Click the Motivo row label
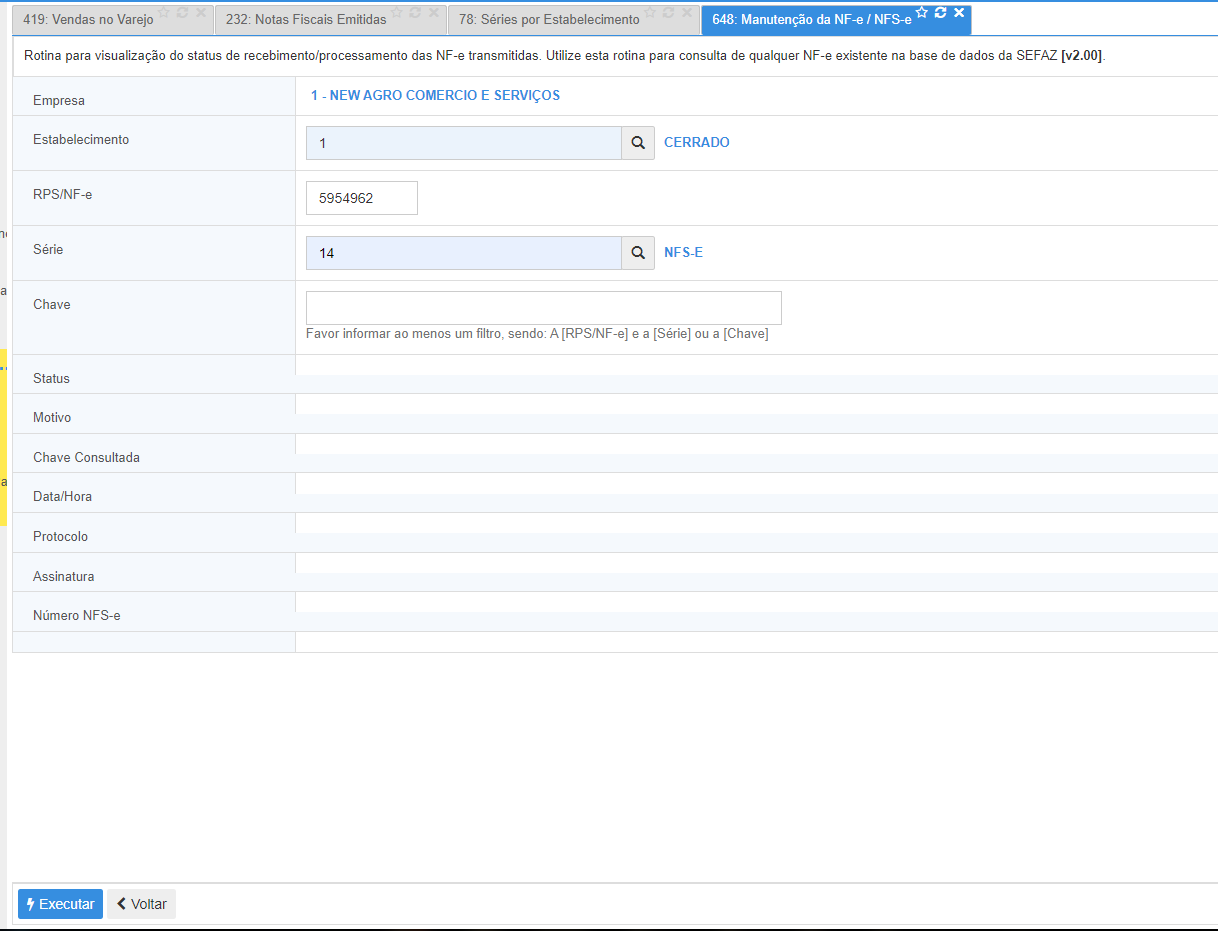1218x931 pixels. click(52, 418)
